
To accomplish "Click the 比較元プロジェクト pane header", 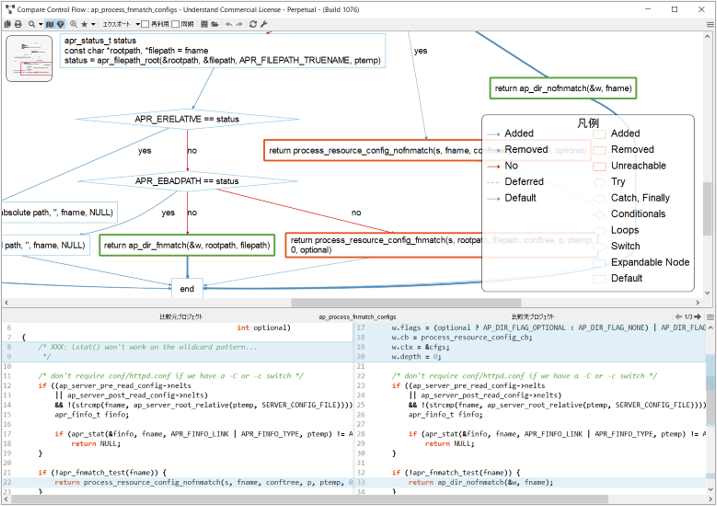I will (181, 317).
